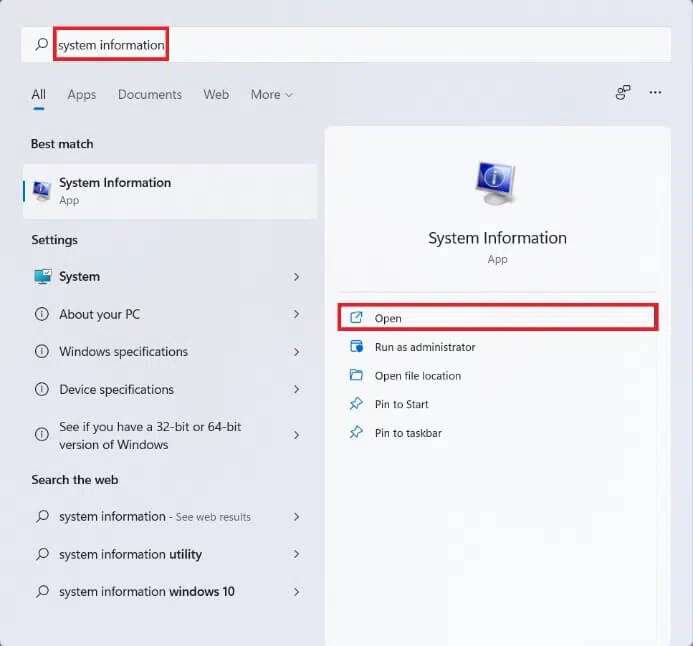Choose Open file location

pyautogui.click(x=498, y=376)
